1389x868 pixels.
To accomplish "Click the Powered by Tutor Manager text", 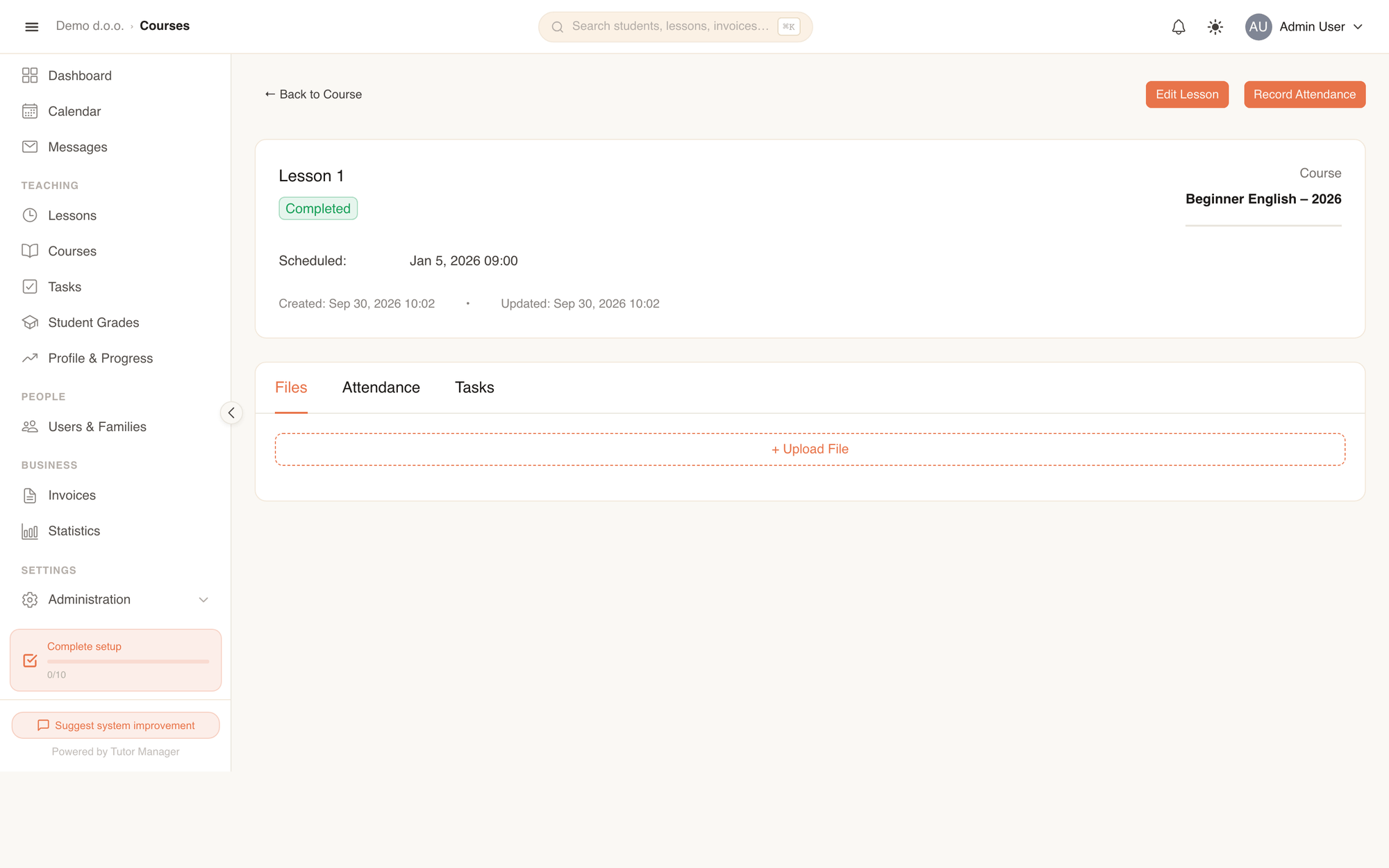I will tap(115, 751).
